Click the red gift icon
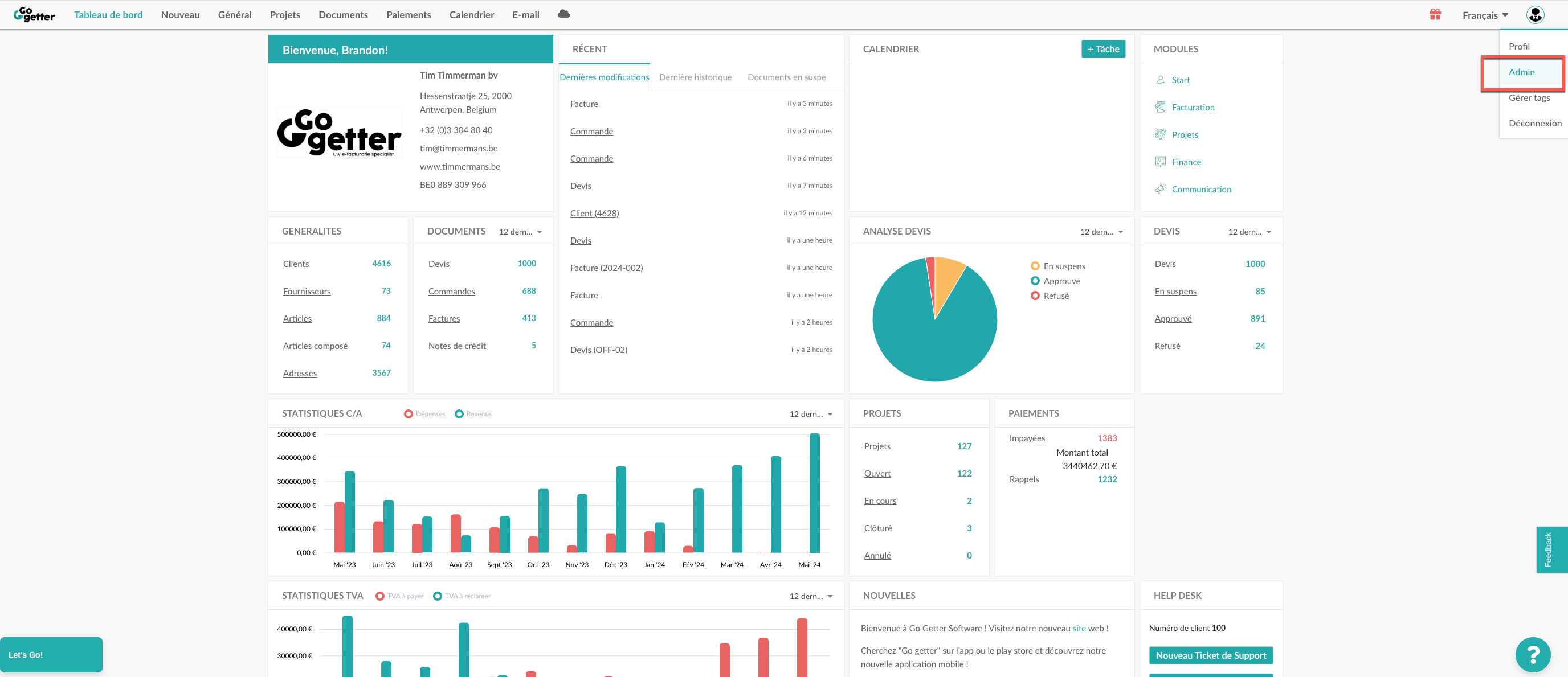 pyautogui.click(x=1435, y=15)
